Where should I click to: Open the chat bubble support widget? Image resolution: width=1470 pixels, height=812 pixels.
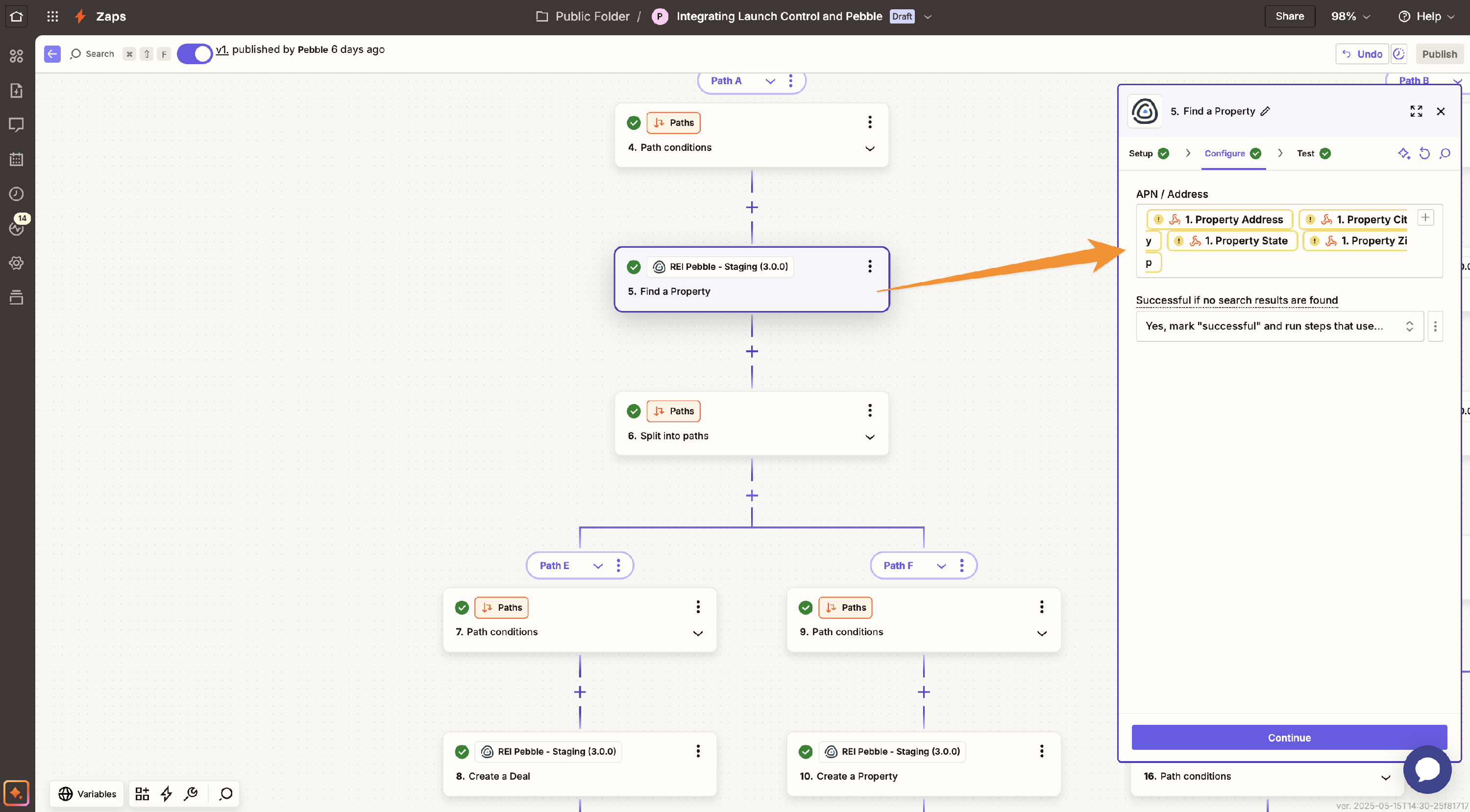[x=1427, y=770]
